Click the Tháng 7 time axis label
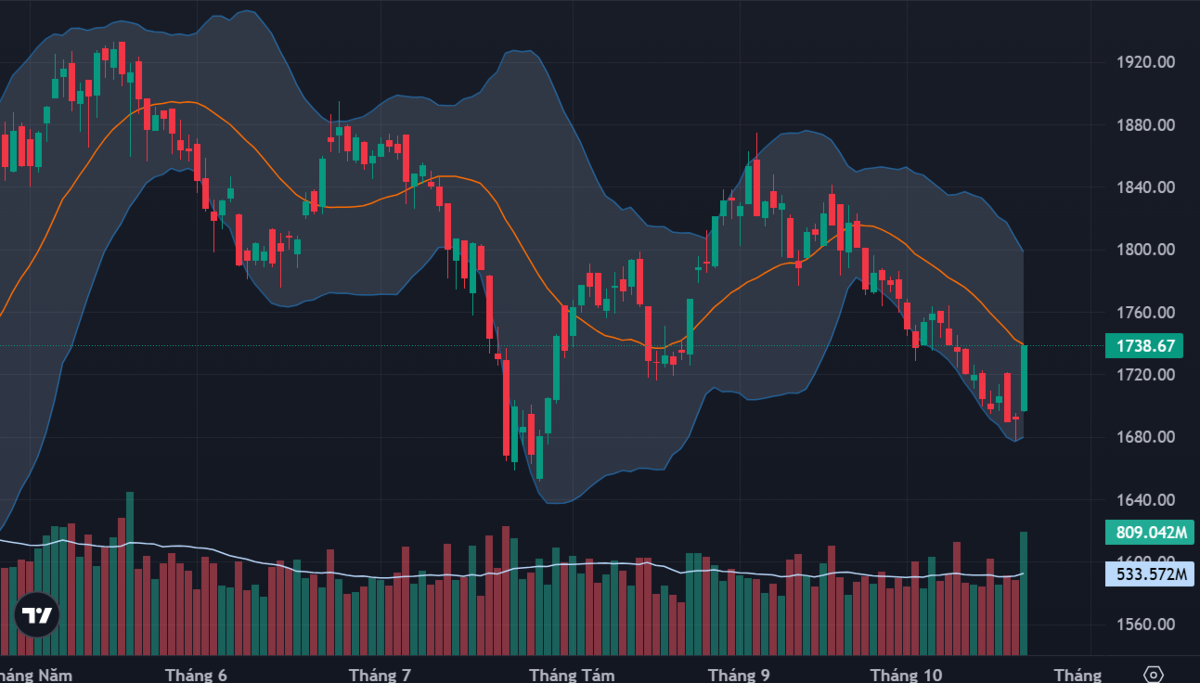Screen dimensions: 1200x683 [x=379, y=675]
